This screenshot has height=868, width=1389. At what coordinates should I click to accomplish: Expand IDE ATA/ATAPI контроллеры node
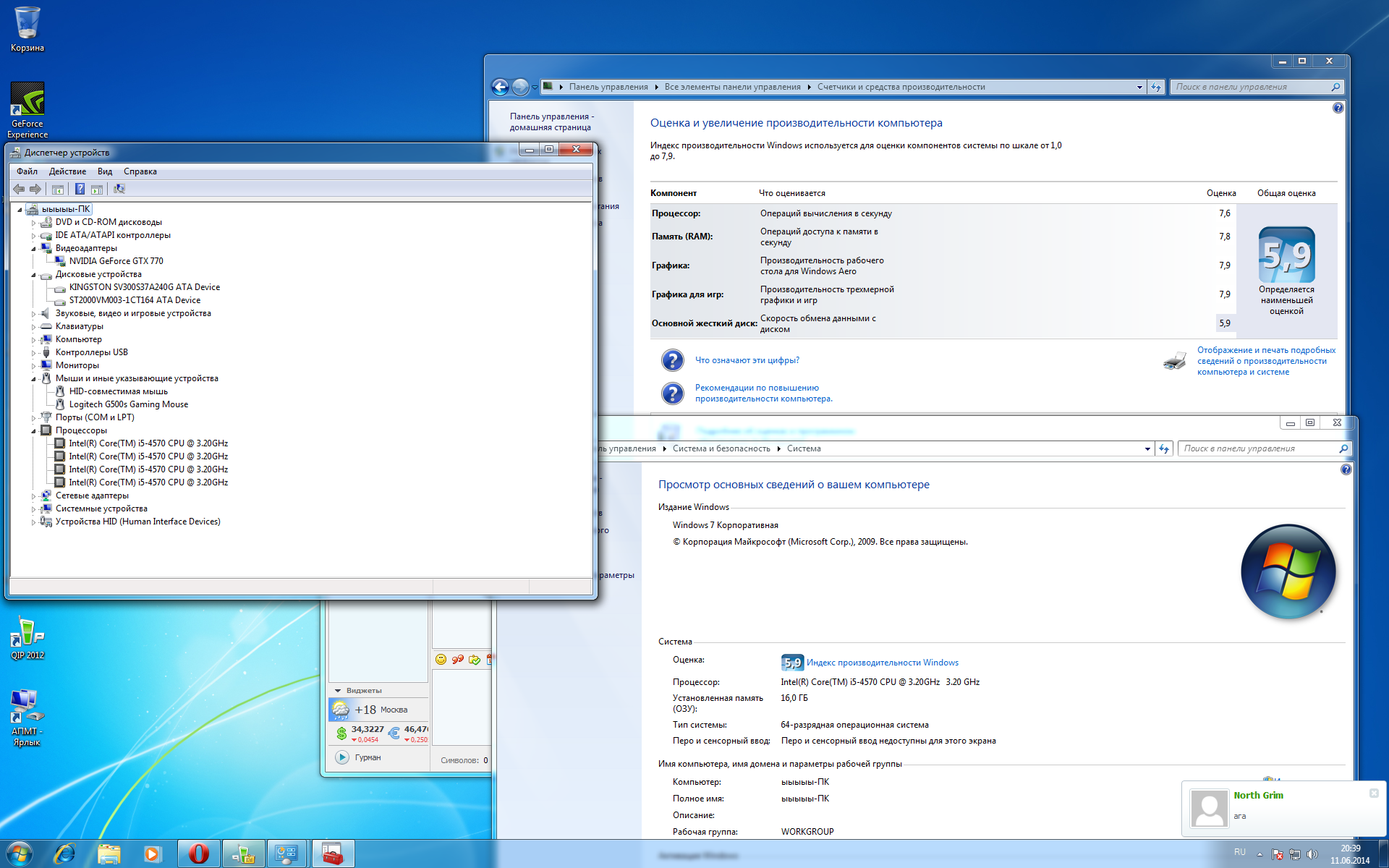tap(33, 236)
